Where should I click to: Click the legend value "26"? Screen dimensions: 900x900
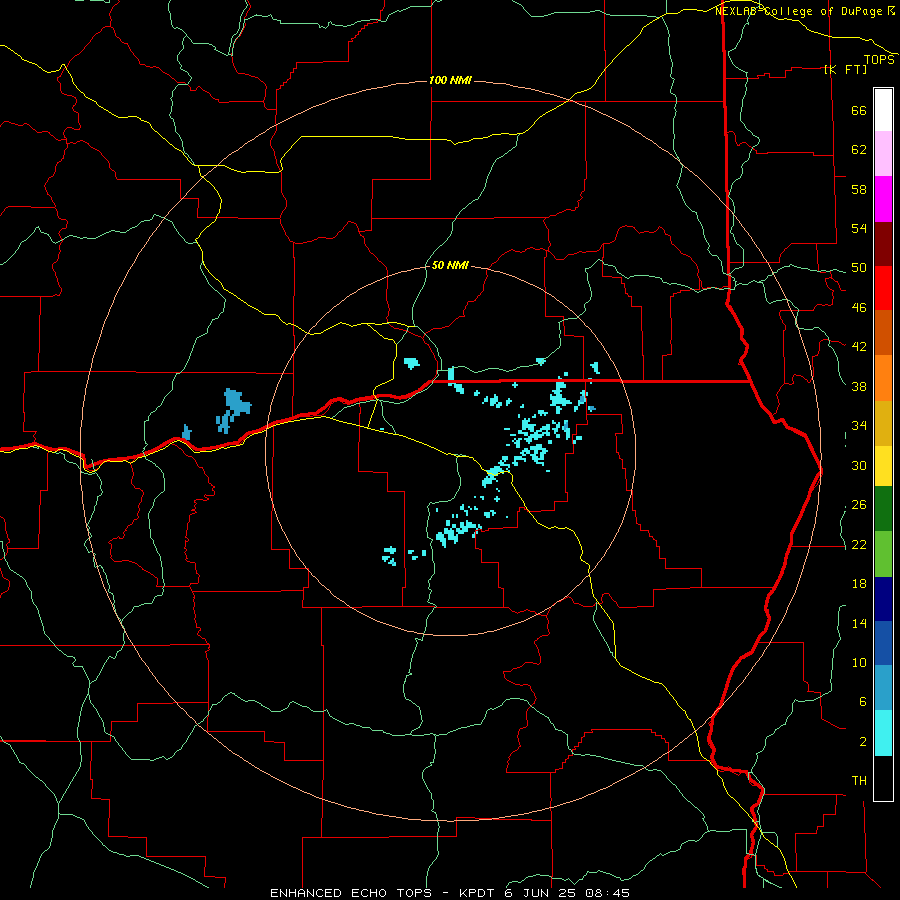click(859, 505)
